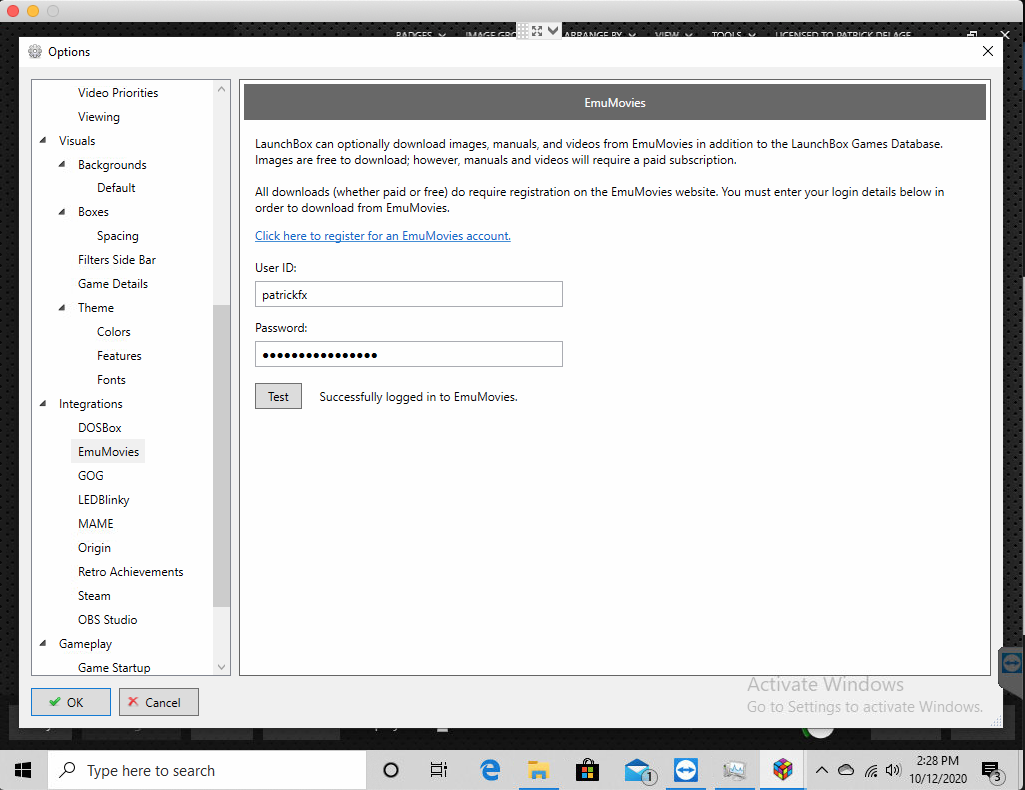Close the Options dialog with X
1025x790 pixels.
point(988,51)
